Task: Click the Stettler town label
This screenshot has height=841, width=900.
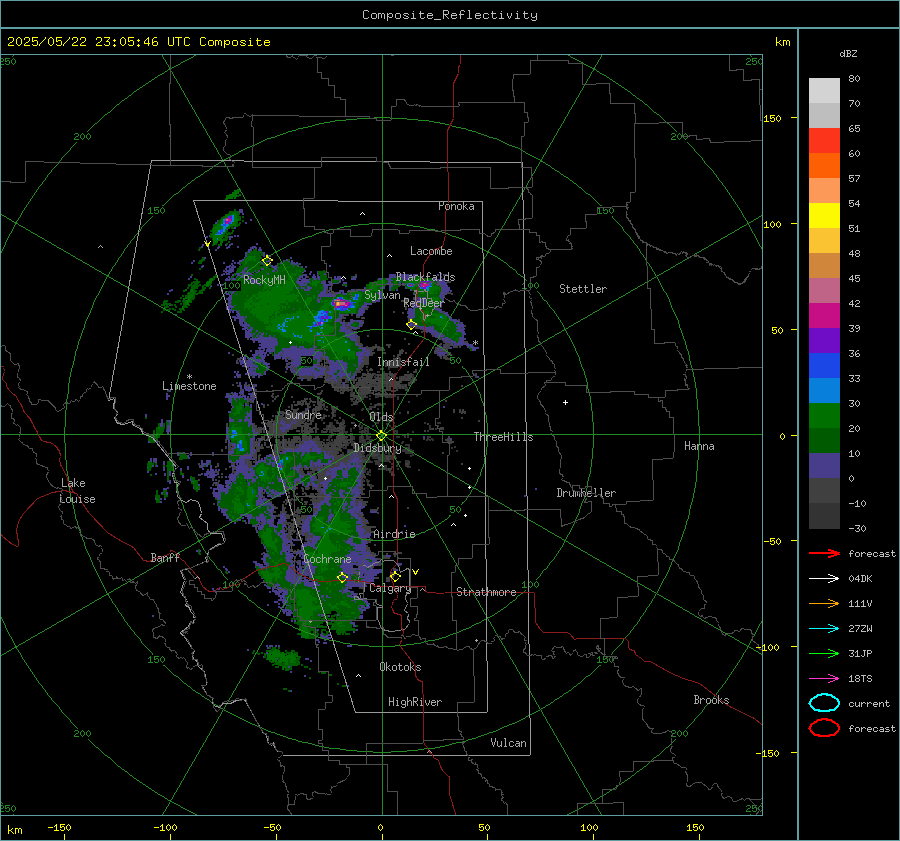Action: (583, 289)
